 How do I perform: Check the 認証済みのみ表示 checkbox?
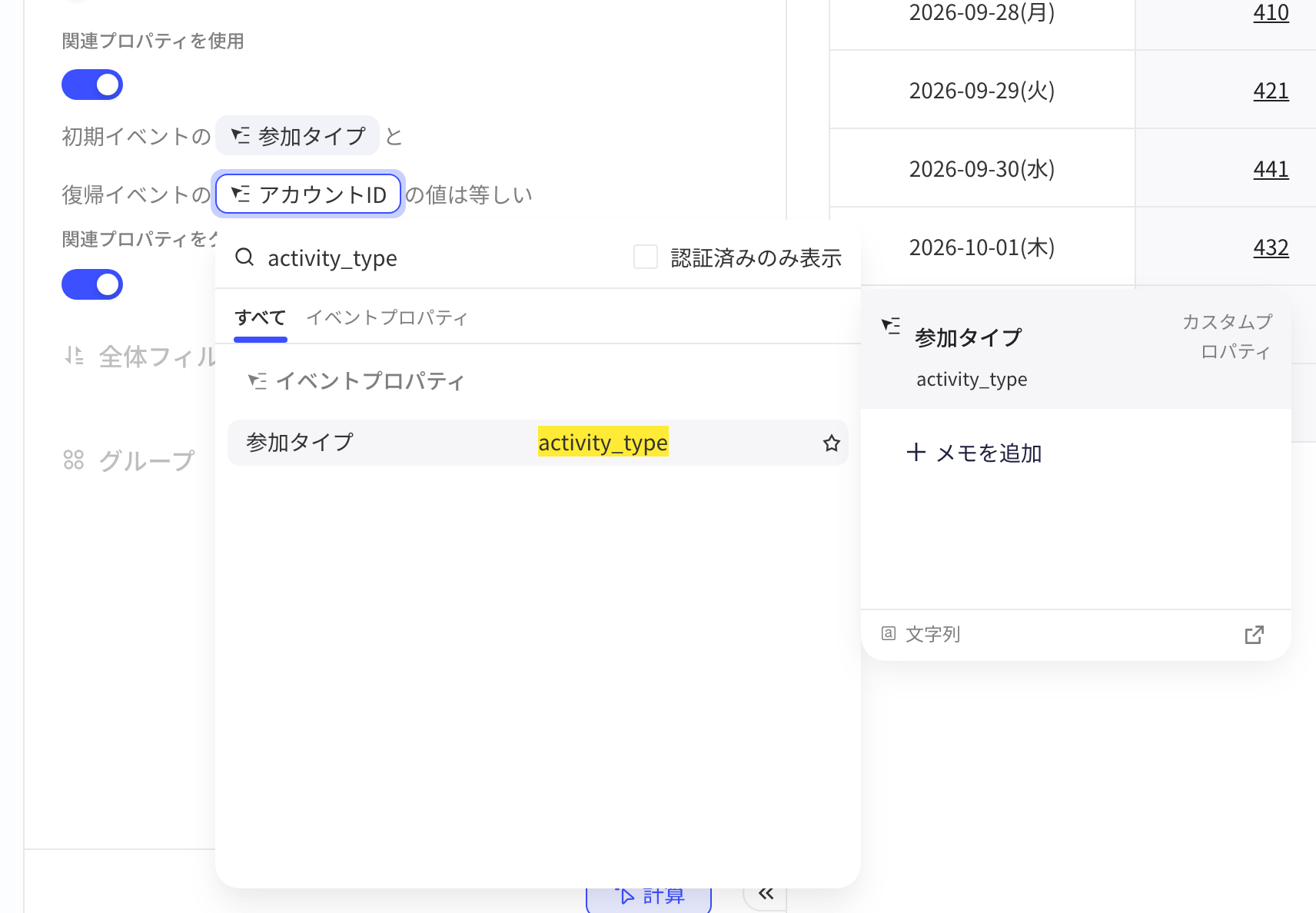(646, 257)
